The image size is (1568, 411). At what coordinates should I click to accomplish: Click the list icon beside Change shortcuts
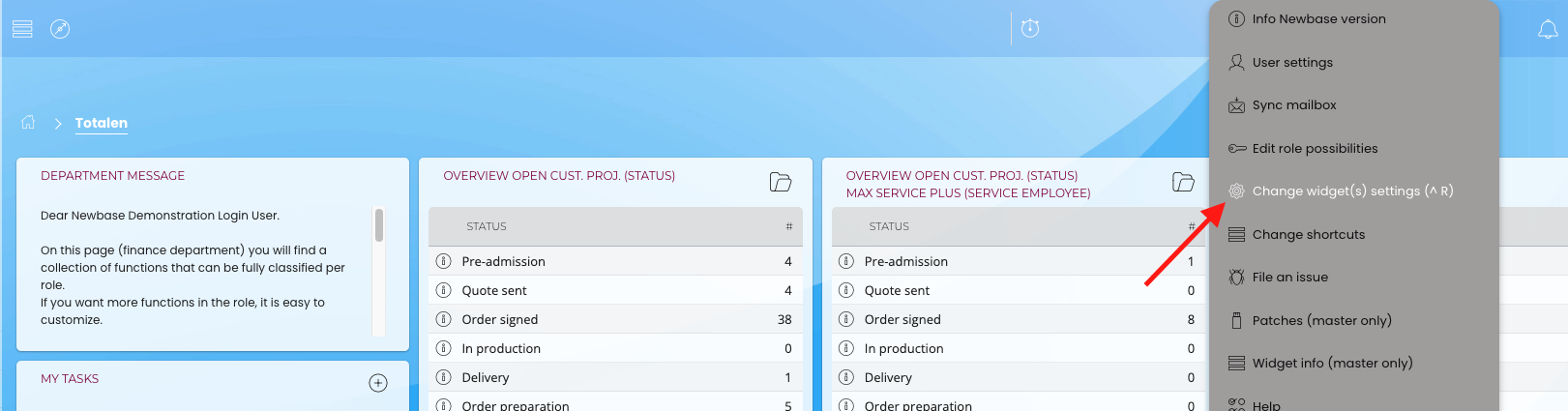pos(1236,234)
